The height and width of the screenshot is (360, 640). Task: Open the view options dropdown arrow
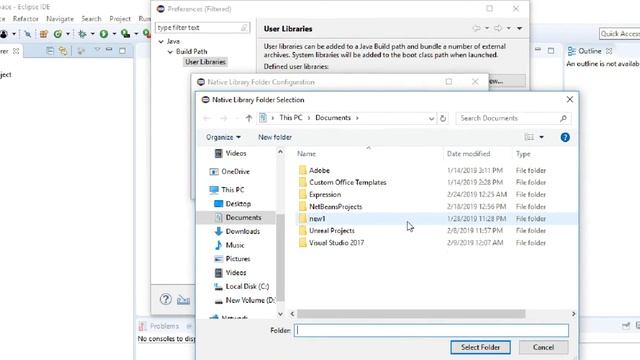tap(542, 137)
